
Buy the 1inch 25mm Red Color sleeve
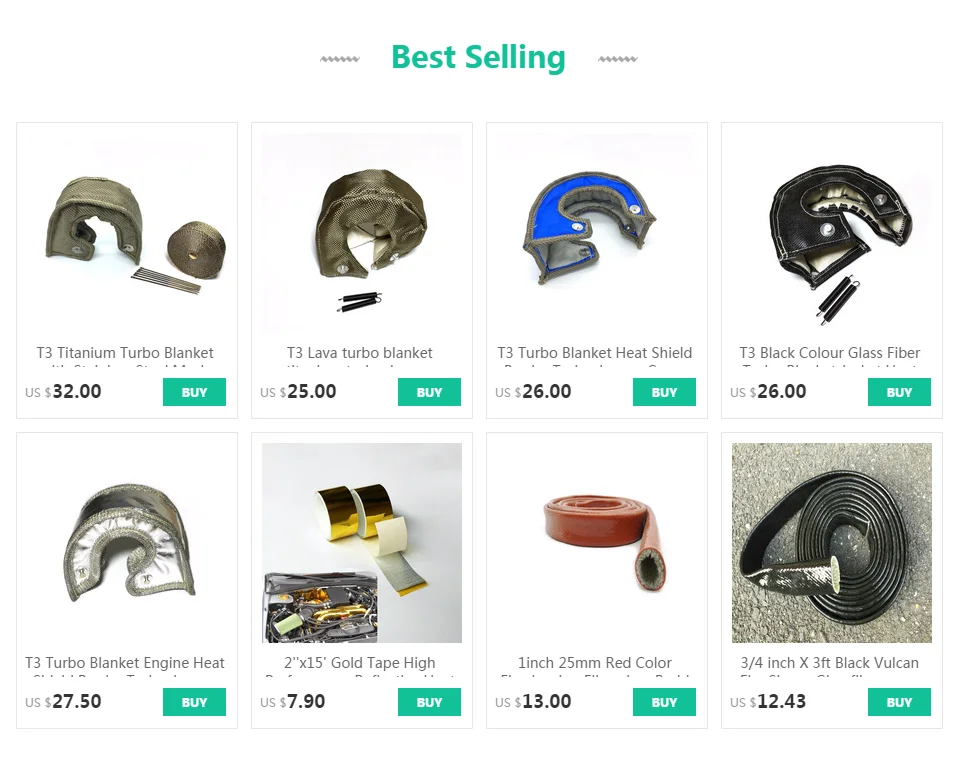coord(664,702)
